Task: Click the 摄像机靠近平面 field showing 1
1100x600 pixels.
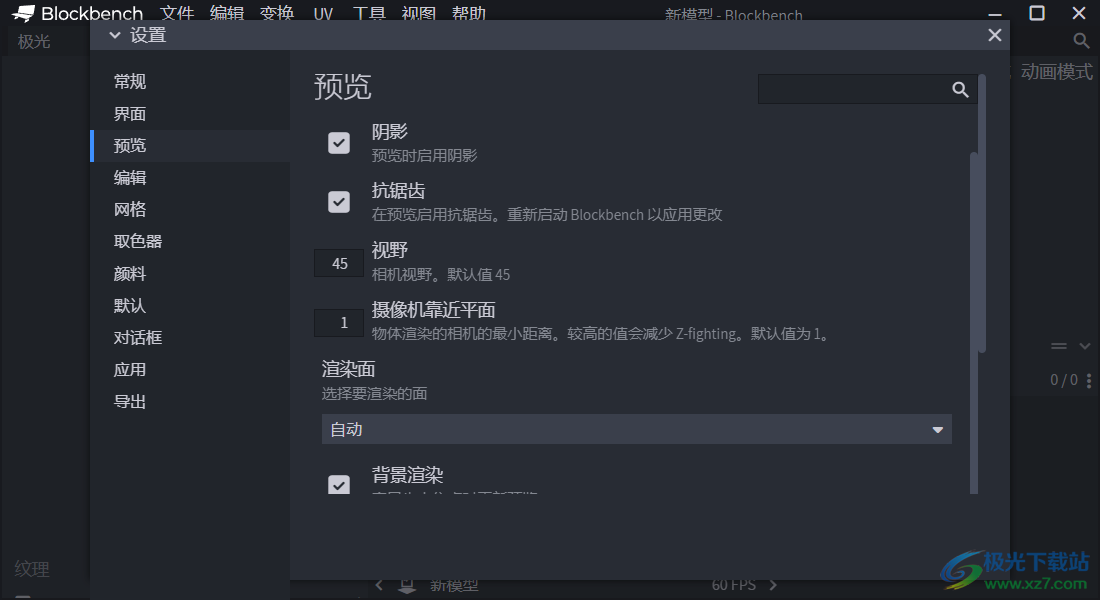Action: (x=339, y=323)
